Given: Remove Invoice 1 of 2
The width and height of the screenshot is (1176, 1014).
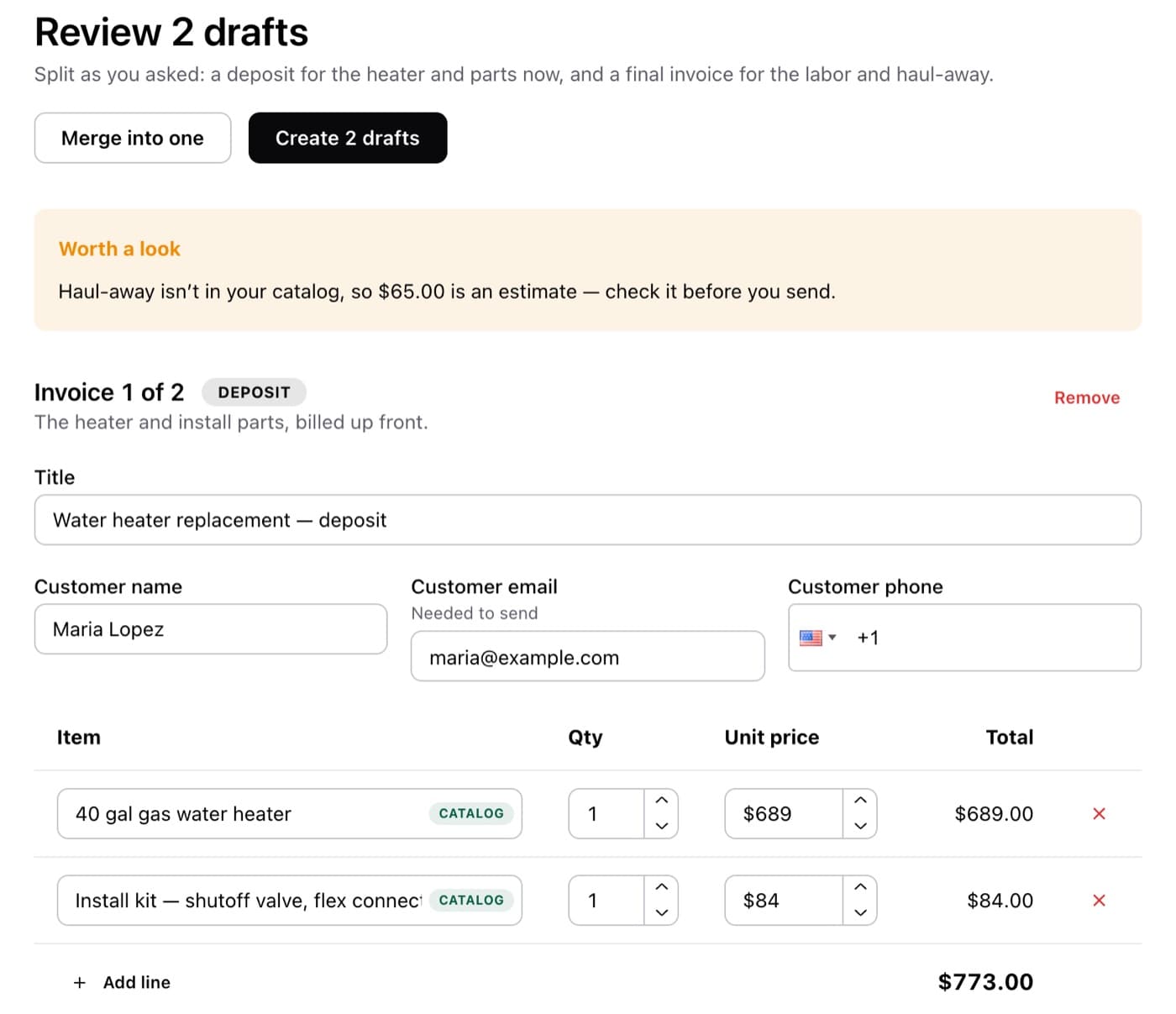Looking at the screenshot, I should point(1087,397).
